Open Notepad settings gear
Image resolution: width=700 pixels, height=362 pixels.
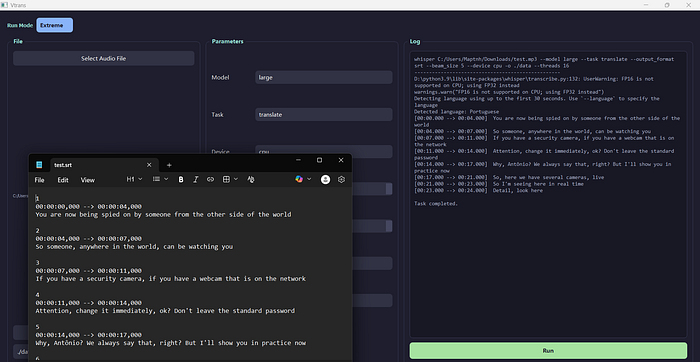[x=342, y=179]
